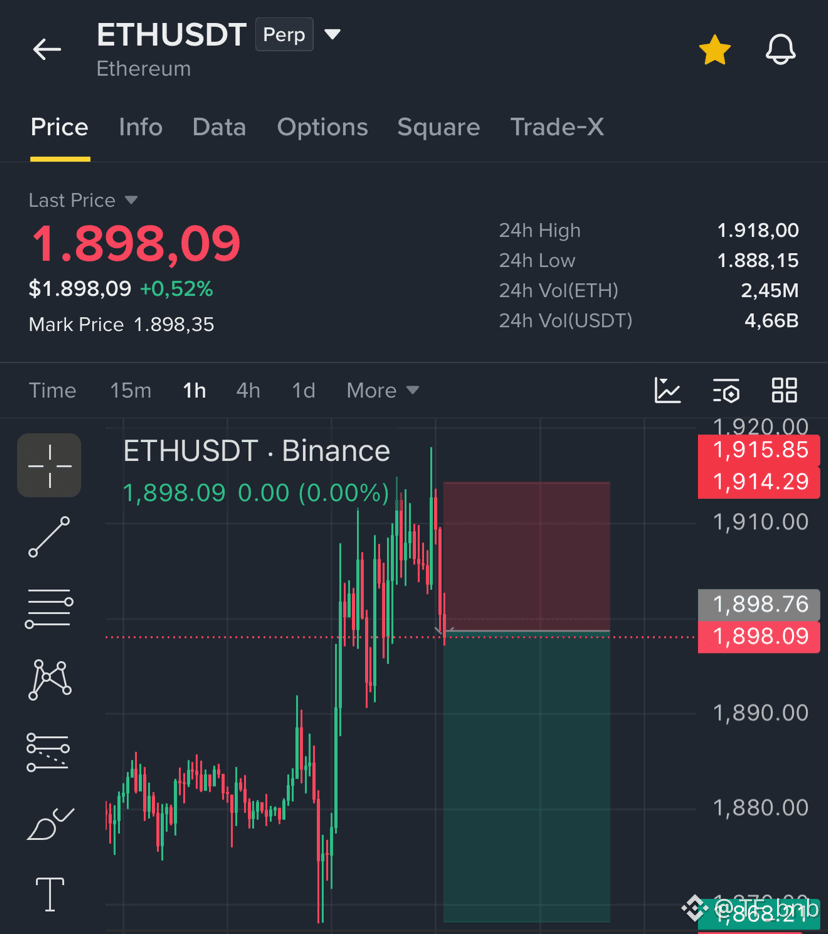Click the 1,880.00 axis price label

[x=761, y=808]
